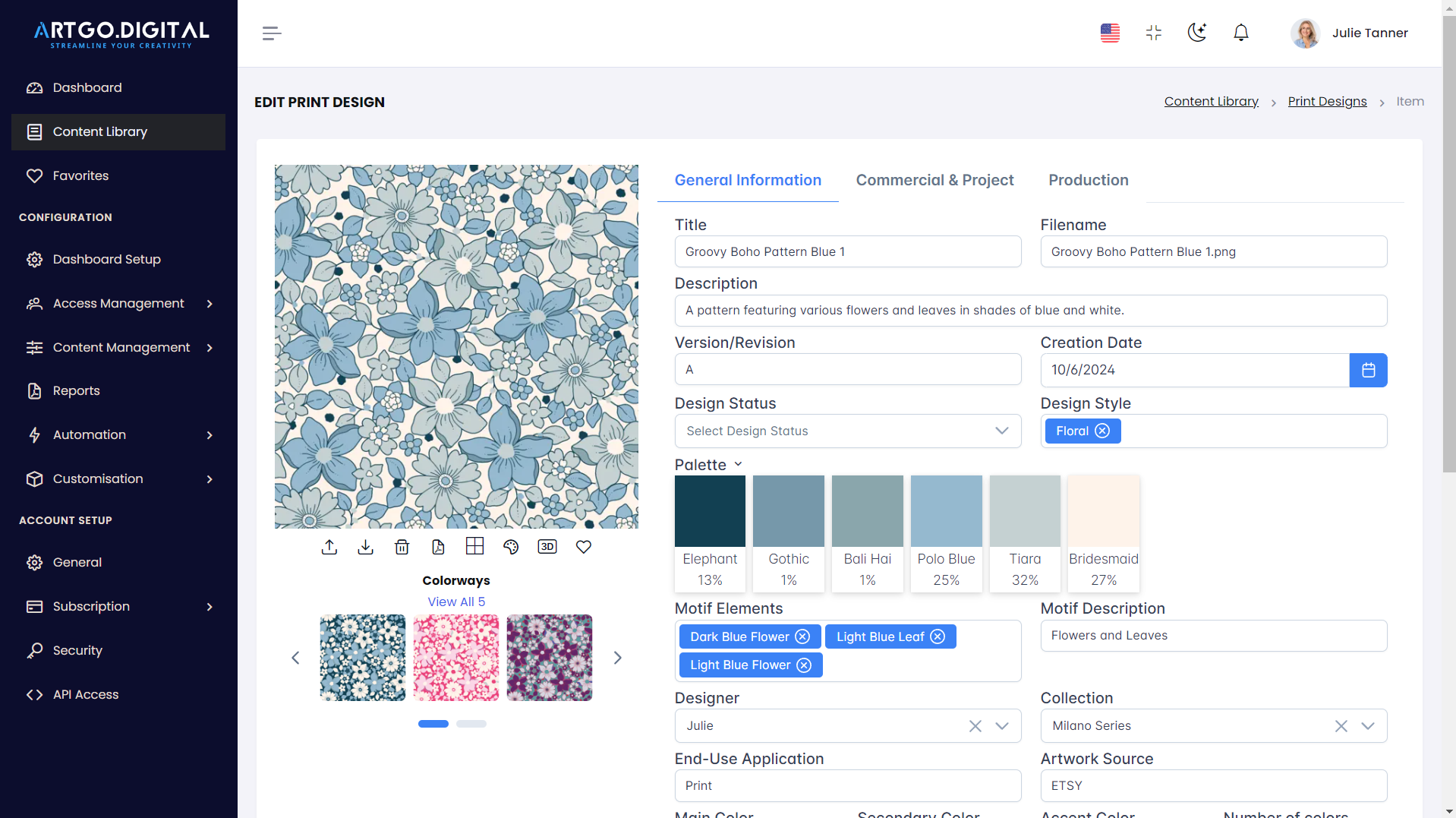Viewport: 1456px width, 818px height.
Task: Open the color palette tool icon
Action: click(511, 546)
